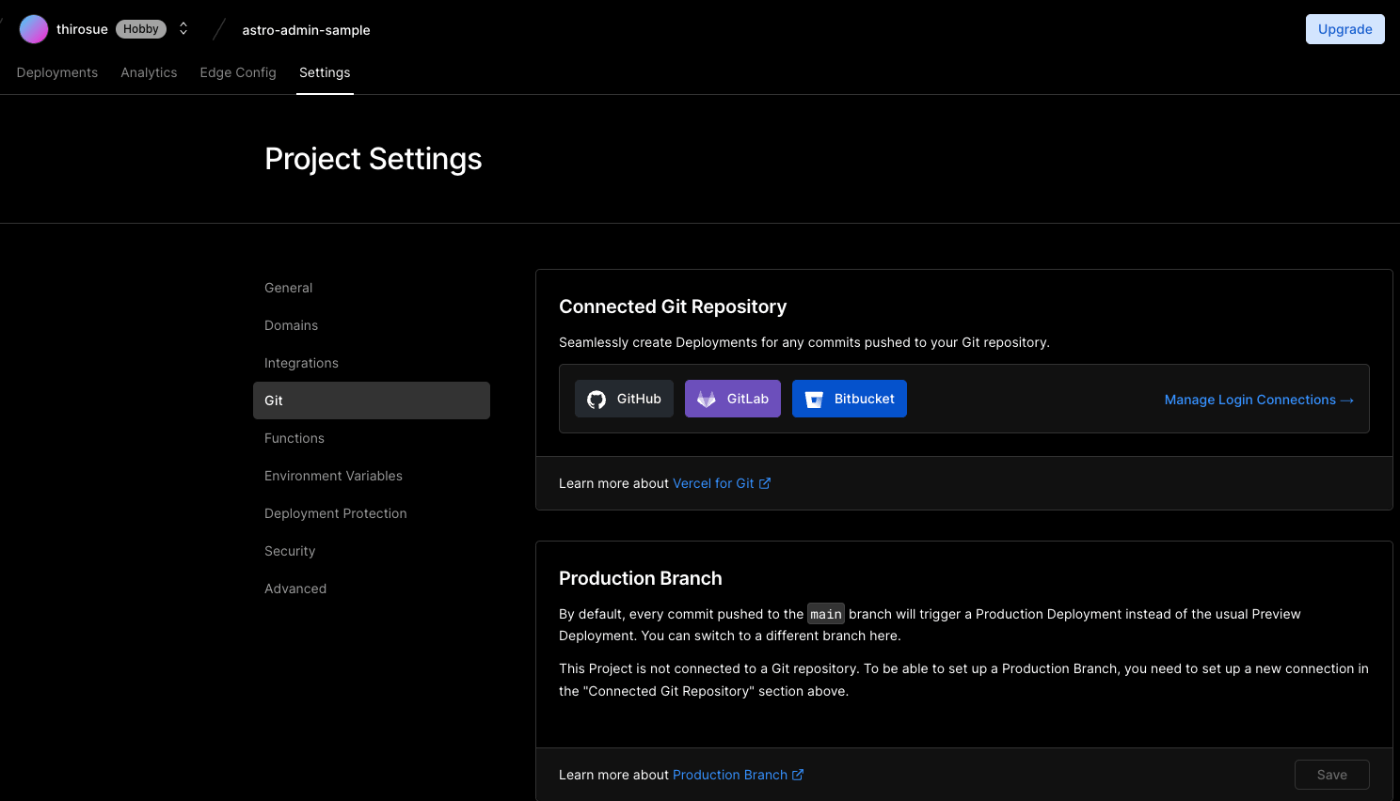The image size is (1400, 801).
Task: Click the astro-admin-sample project name
Action: tap(306, 30)
